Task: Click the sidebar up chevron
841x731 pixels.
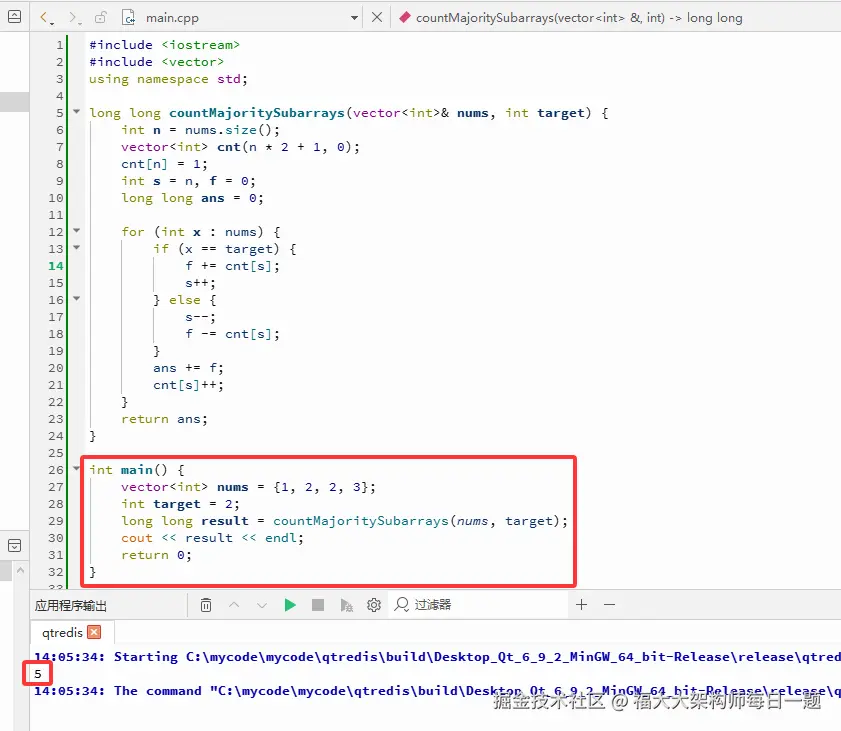Action: tap(20, 571)
